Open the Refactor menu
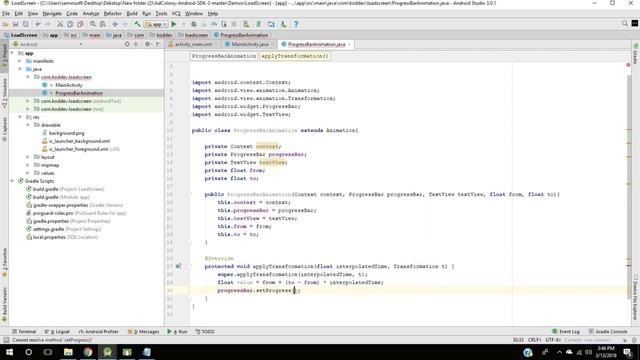The image size is (640, 360). tap(113, 13)
